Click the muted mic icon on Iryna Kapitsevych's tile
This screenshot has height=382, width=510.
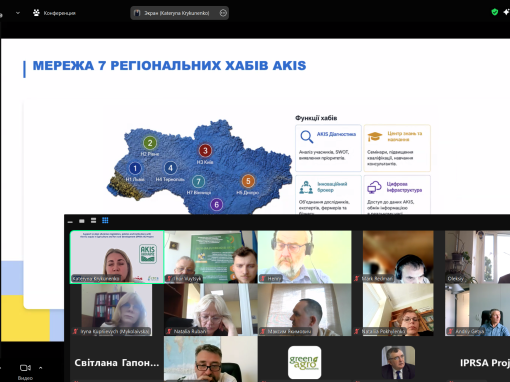point(75,331)
